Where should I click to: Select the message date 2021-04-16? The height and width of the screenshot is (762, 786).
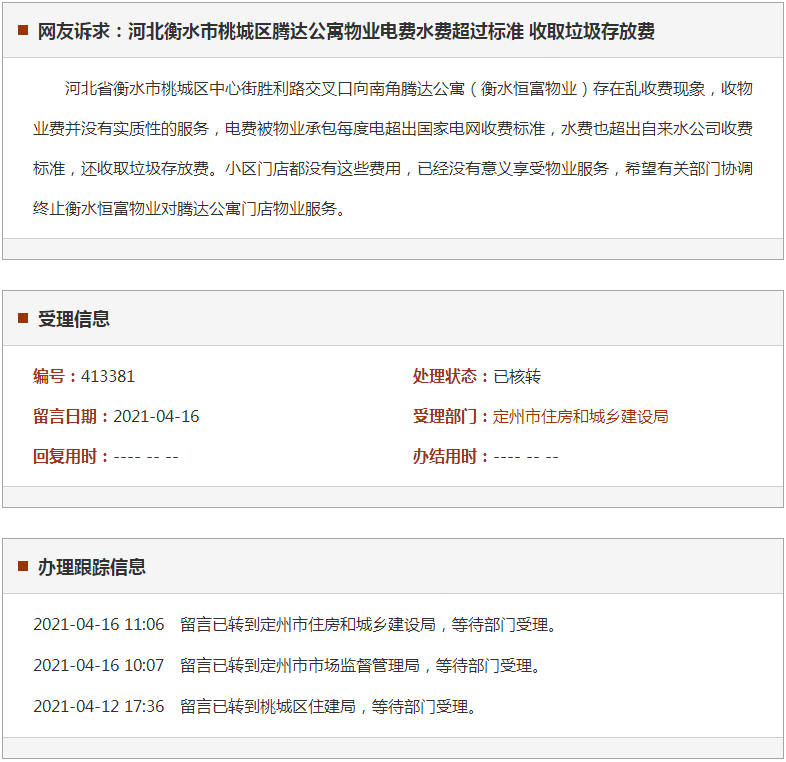point(156,417)
